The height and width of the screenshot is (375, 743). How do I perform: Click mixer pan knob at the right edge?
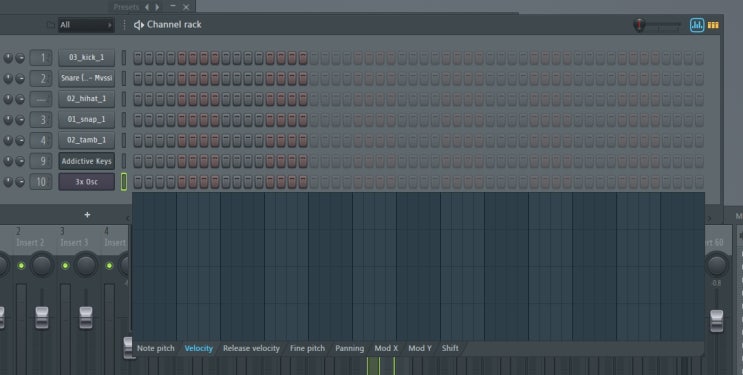(716, 265)
